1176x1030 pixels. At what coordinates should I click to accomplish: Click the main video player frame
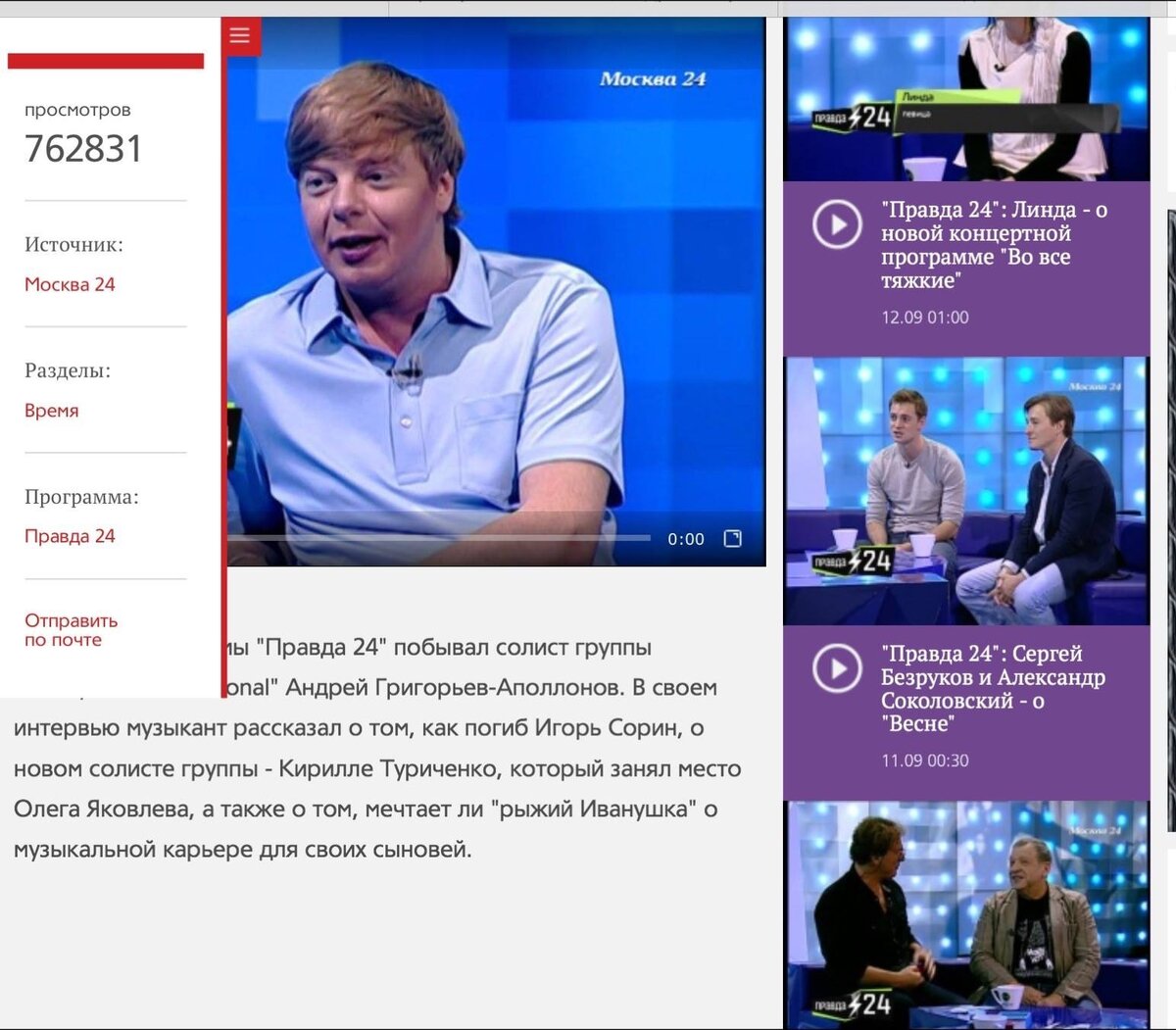point(496,291)
